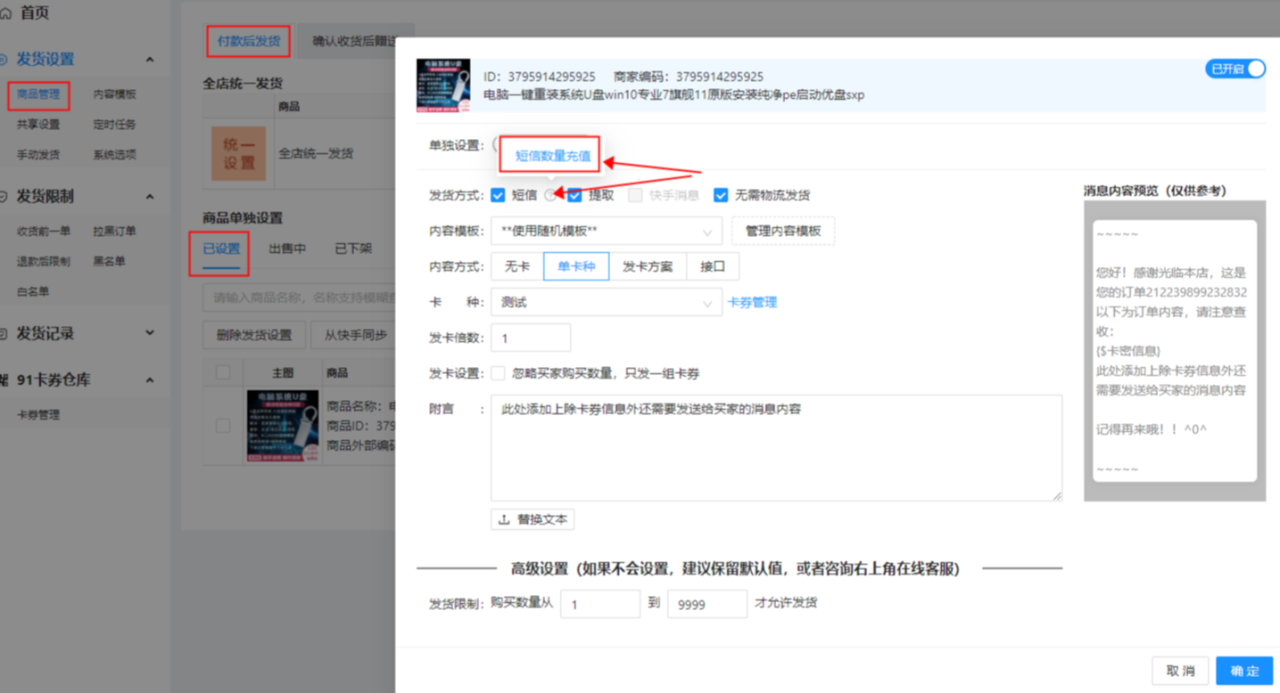
Task: Open the 卡种 dropdown showing 测试
Action: coord(605,302)
